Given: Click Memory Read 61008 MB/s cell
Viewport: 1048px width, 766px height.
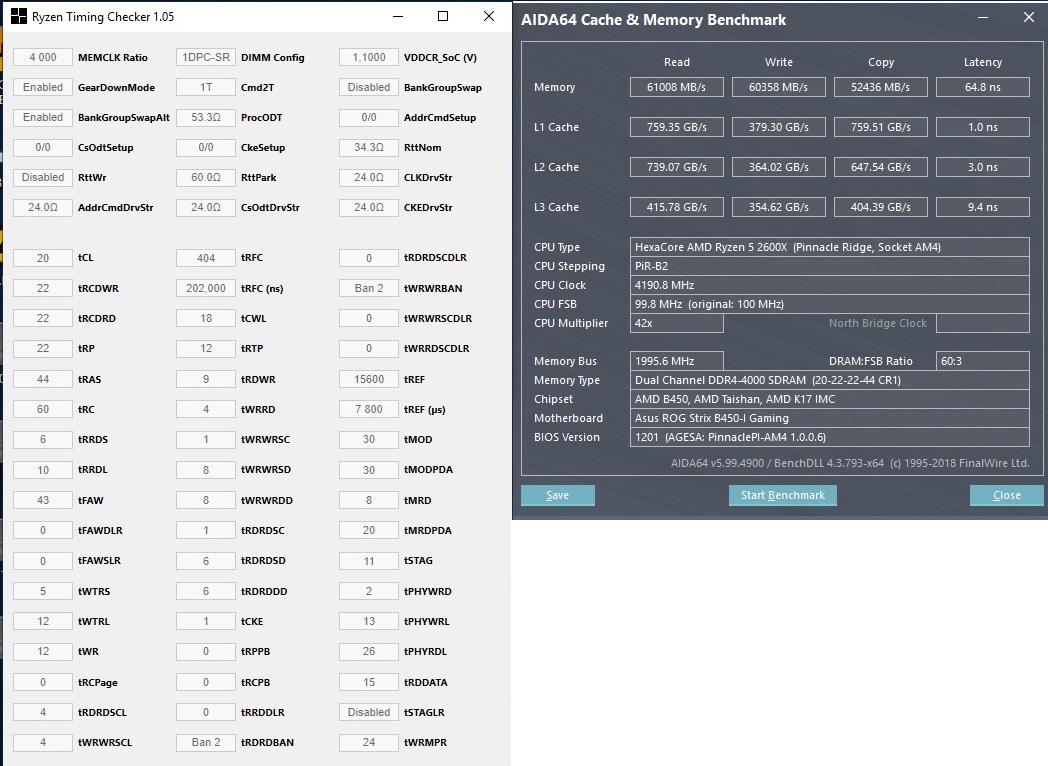Looking at the screenshot, I should pyautogui.click(x=676, y=87).
